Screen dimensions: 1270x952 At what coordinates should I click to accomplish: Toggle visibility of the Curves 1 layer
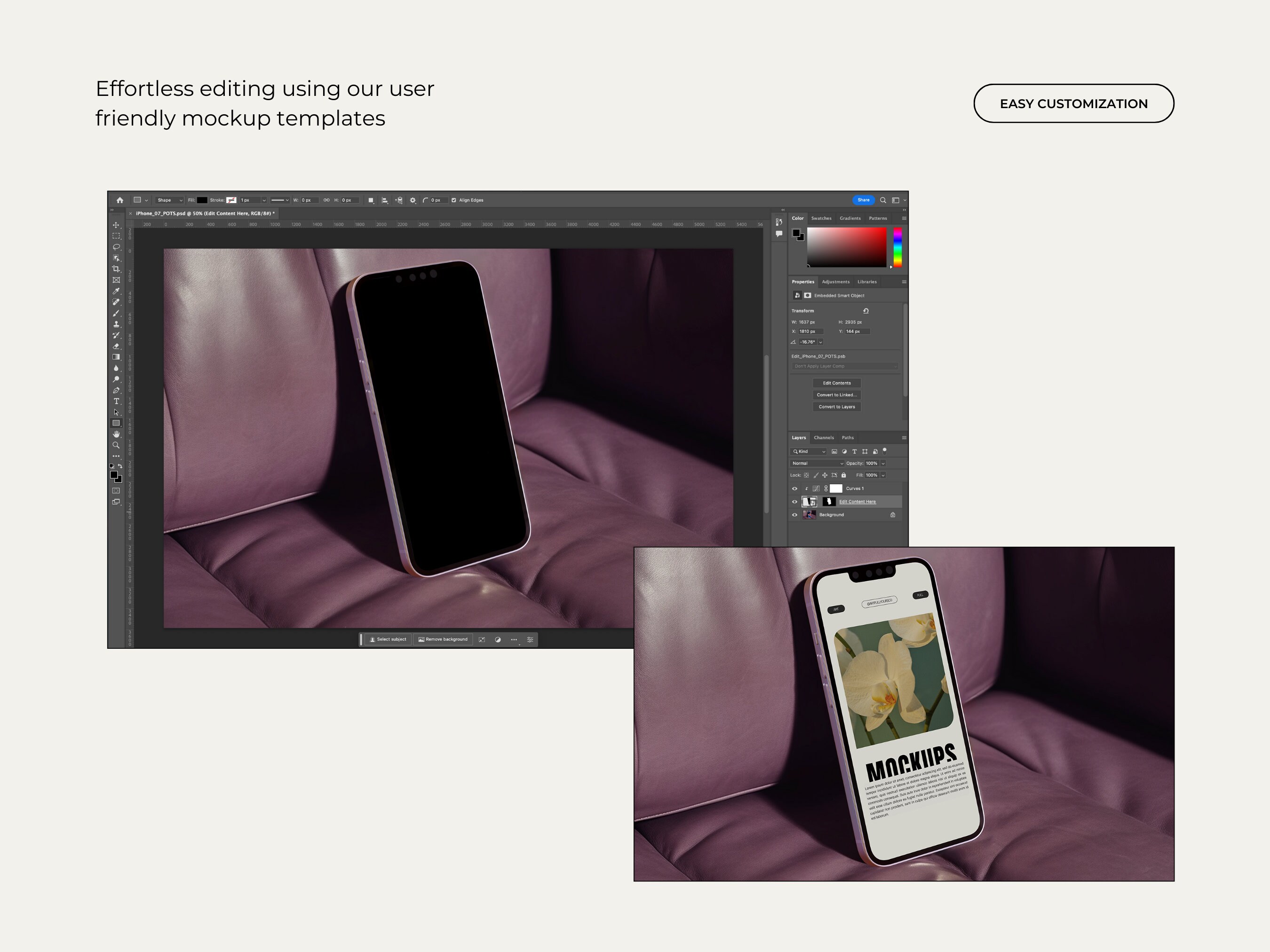click(794, 489)
